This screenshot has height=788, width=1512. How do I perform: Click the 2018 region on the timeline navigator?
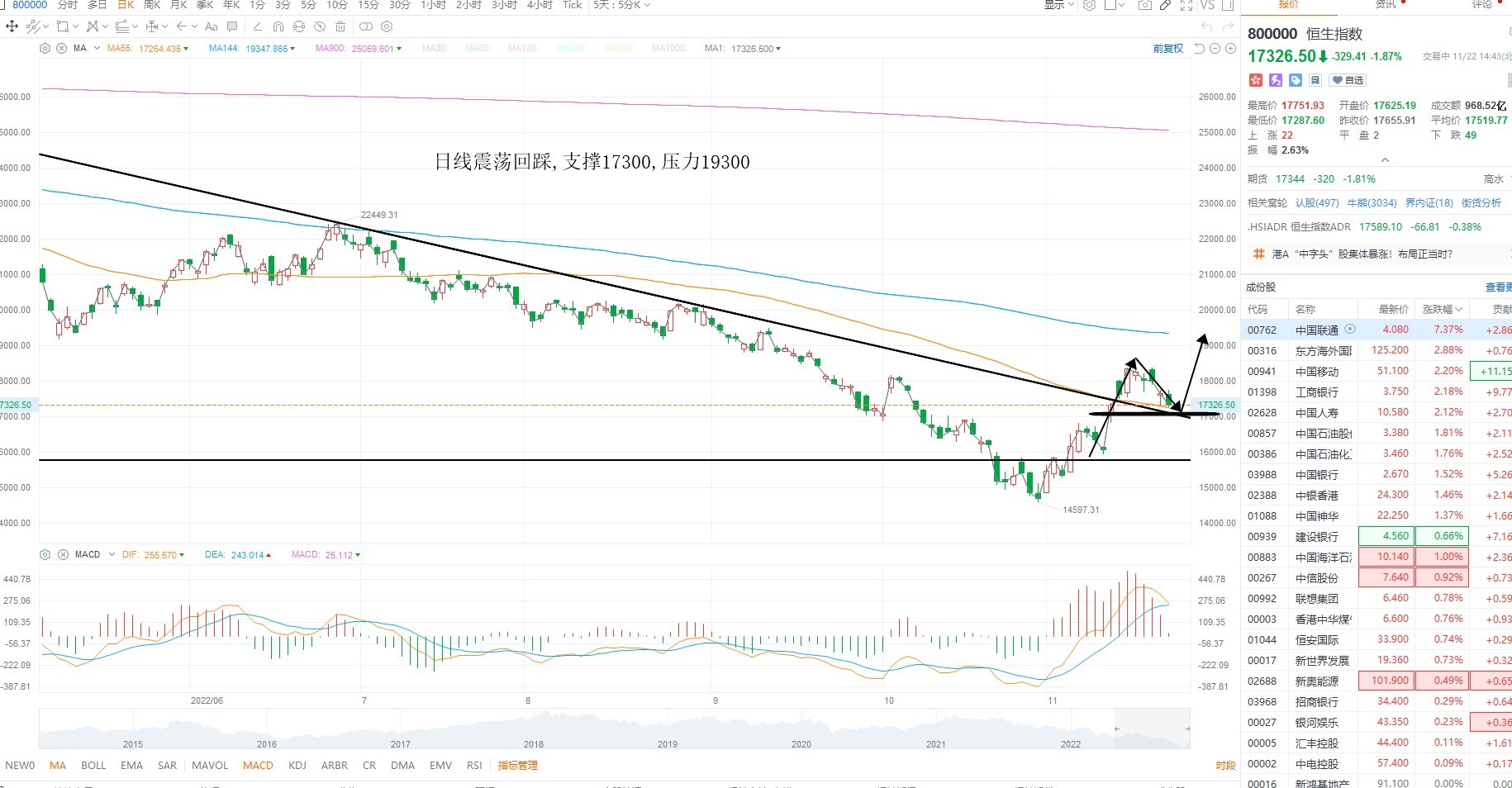[534, 743]
